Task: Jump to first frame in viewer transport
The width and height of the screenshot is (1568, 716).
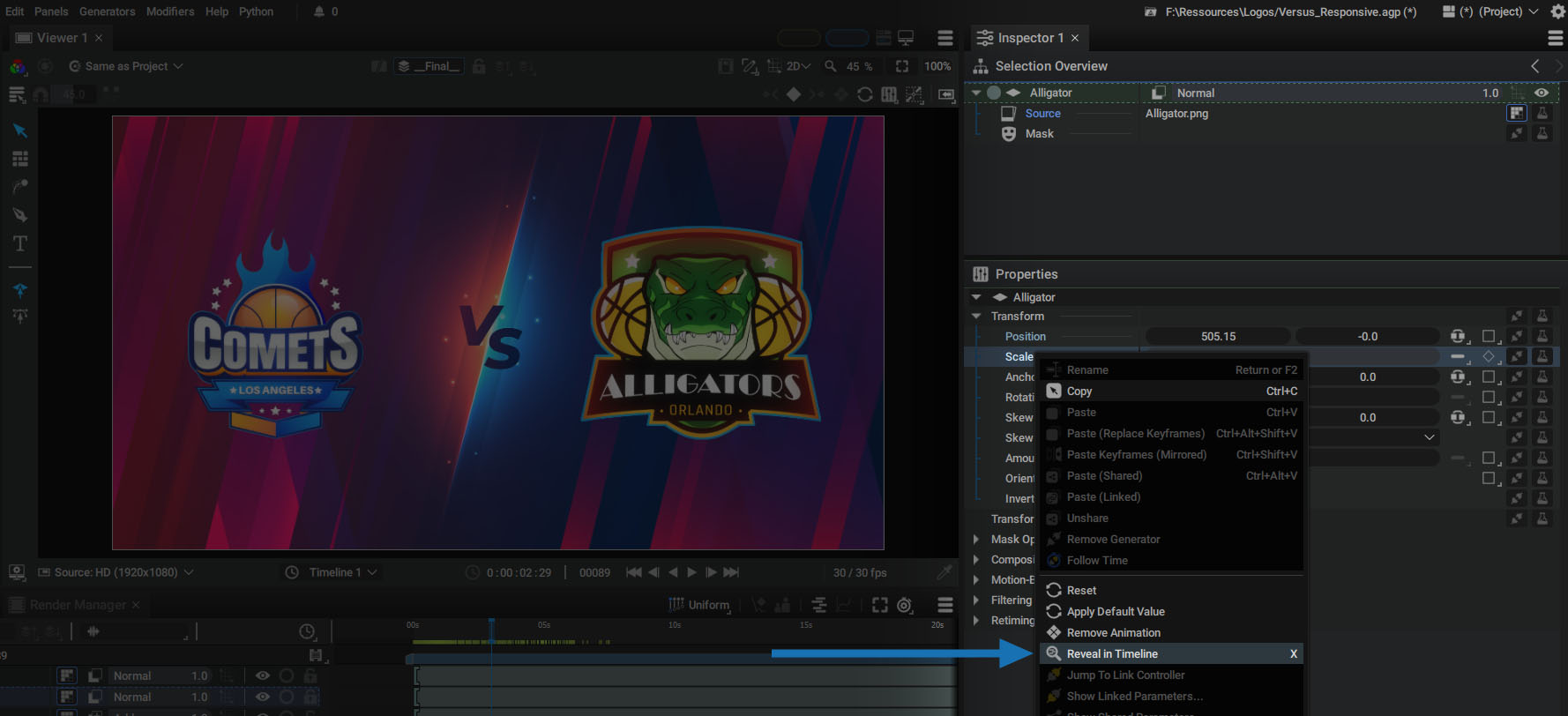Action: [x=633, y=572]
